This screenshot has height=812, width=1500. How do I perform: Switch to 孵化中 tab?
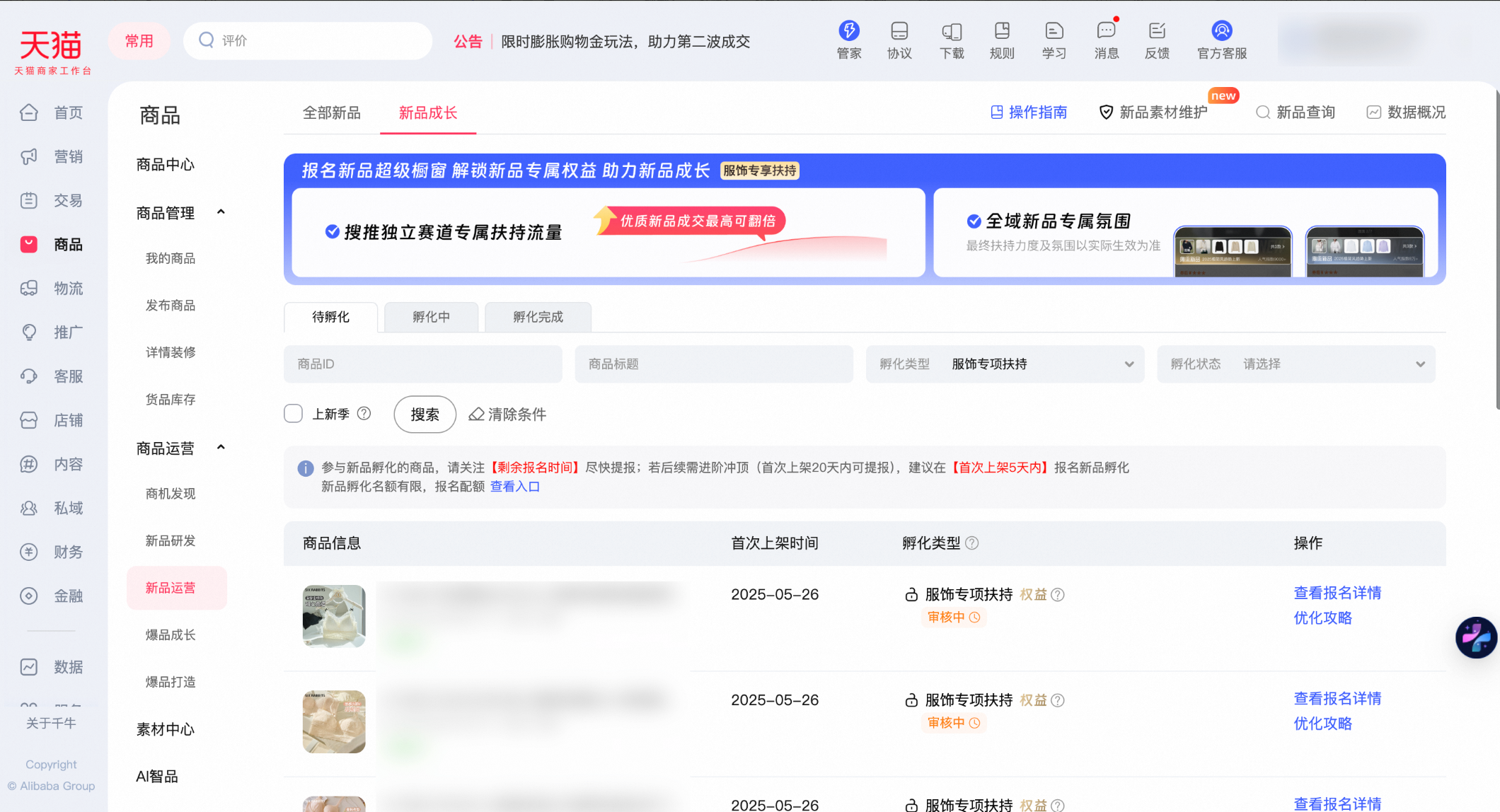point(431,317)
